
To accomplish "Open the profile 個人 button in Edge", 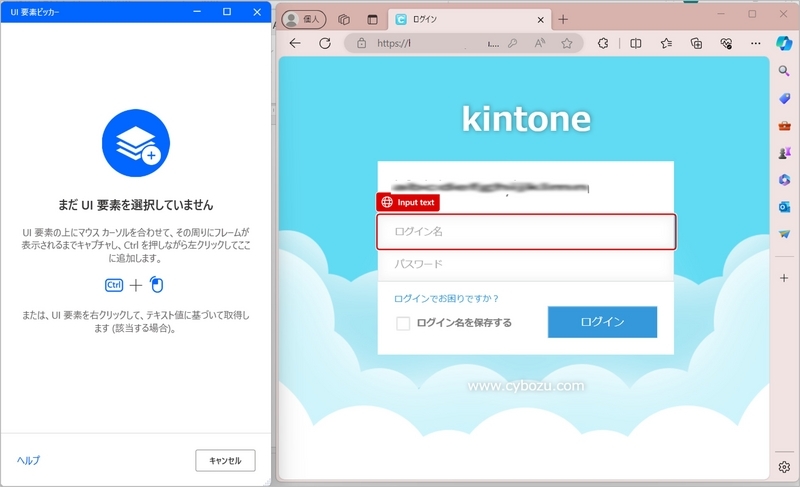I will point(304,19).
